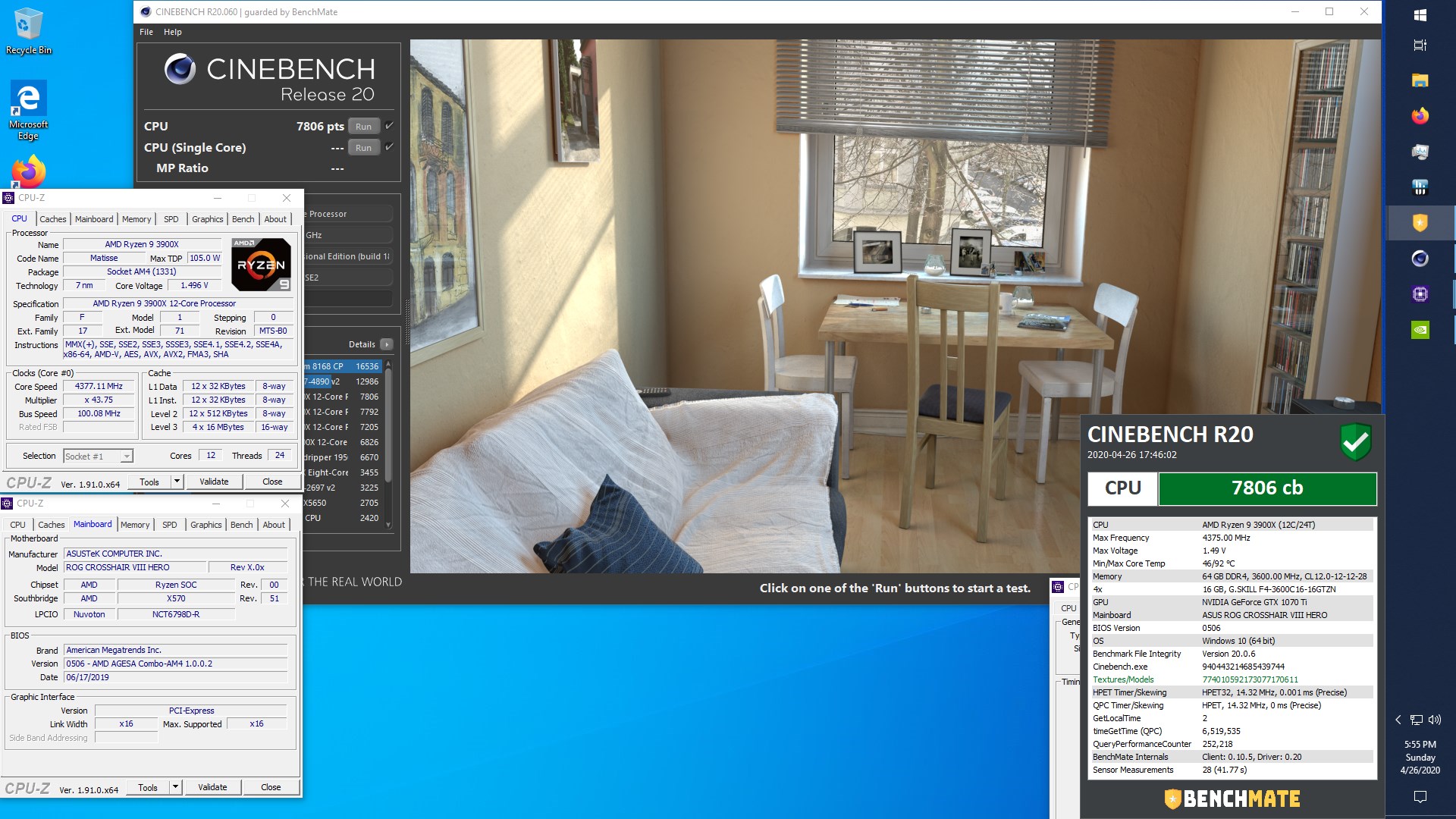This screenshot has height=819, width=1456.
Task: Click Validate in the upper CPU-Z window
Action: (x=214, y=482)
